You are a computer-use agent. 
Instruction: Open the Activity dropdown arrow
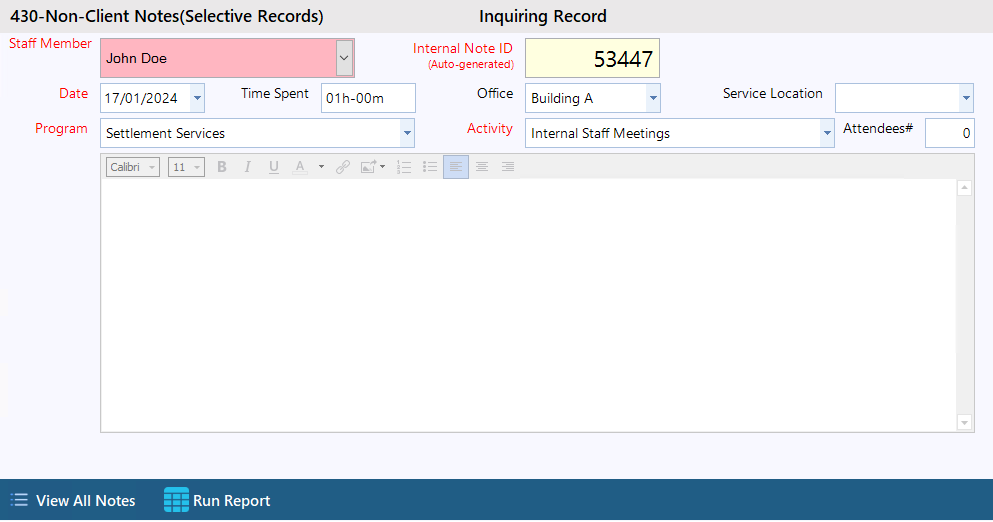(826, 133)
